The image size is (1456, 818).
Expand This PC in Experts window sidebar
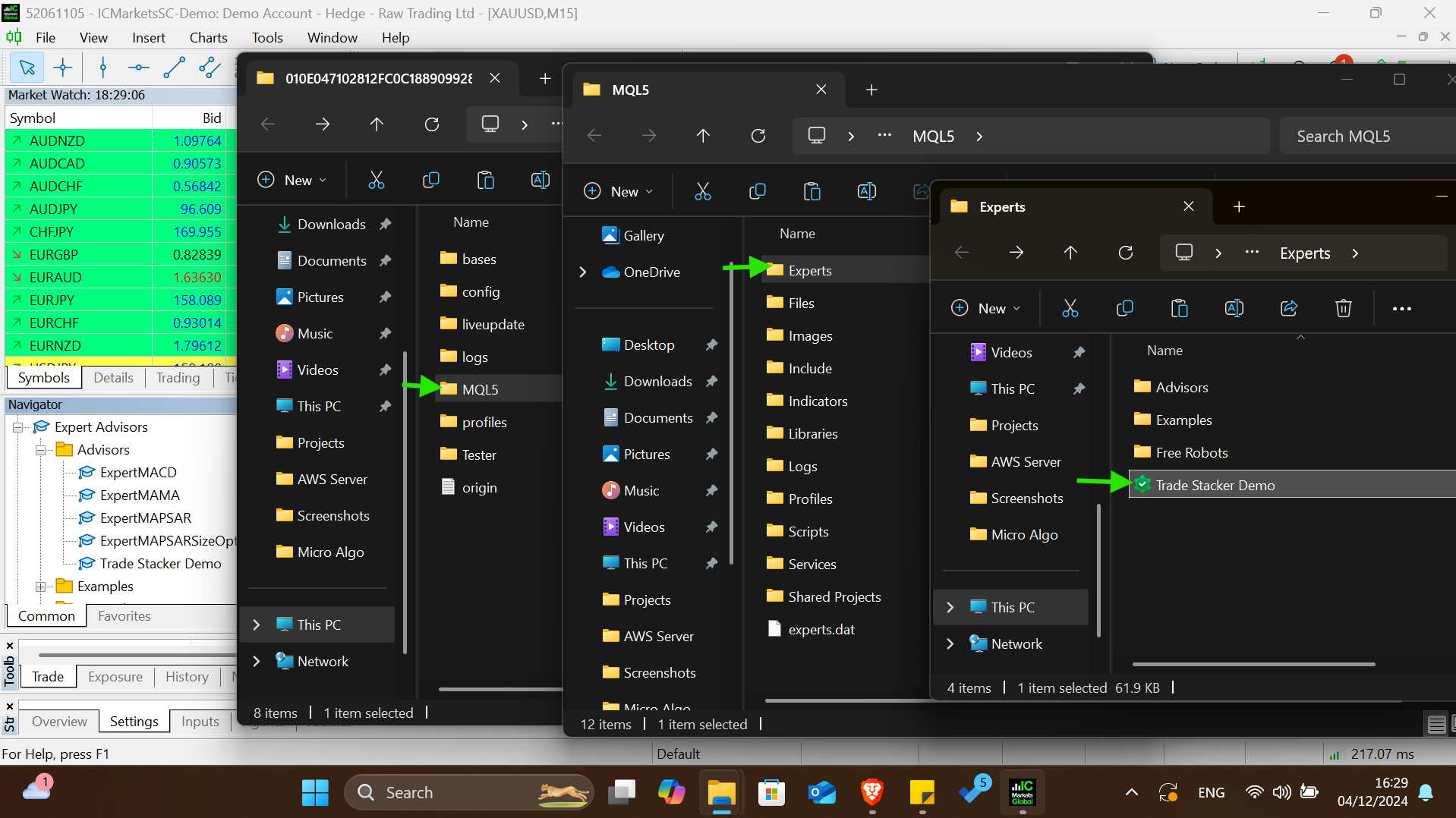point(950,607)
